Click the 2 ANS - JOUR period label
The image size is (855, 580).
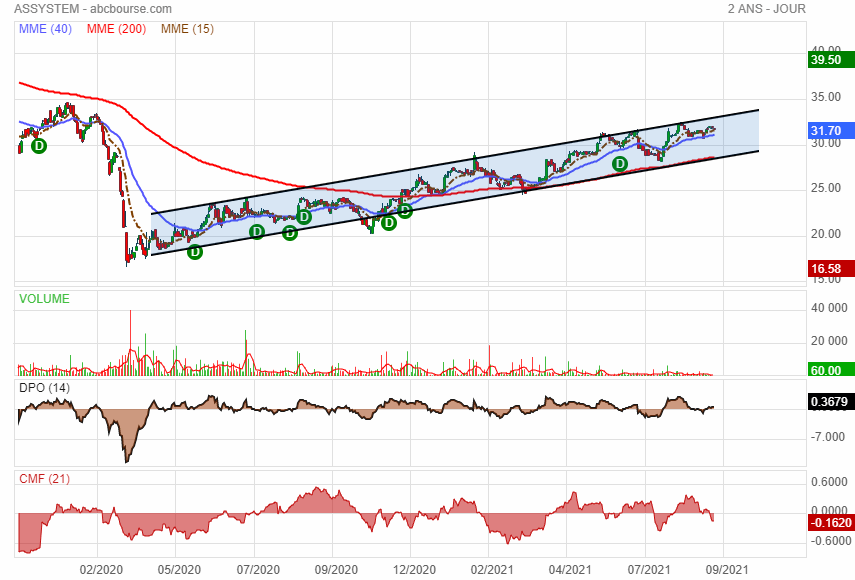(x=766, y=9)
